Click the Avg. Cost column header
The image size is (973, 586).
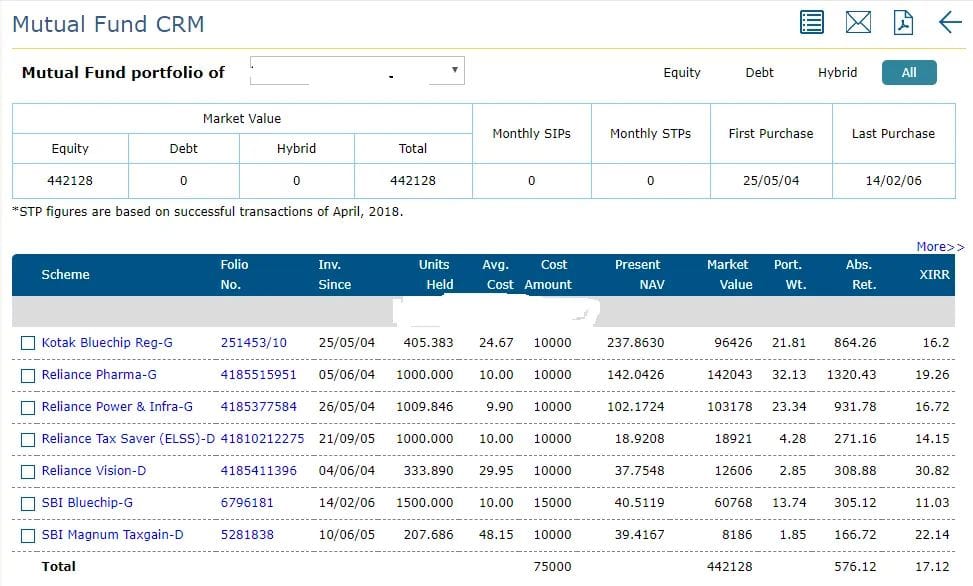tap(498, 274)
